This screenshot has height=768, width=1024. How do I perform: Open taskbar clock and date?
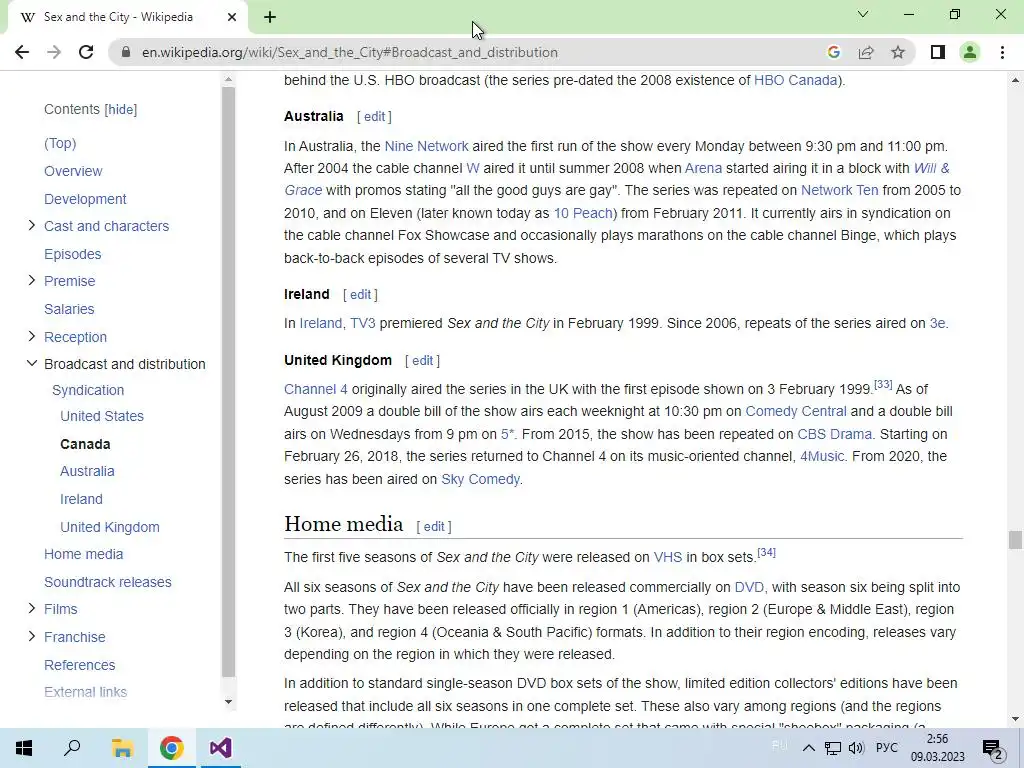[938, 748]
